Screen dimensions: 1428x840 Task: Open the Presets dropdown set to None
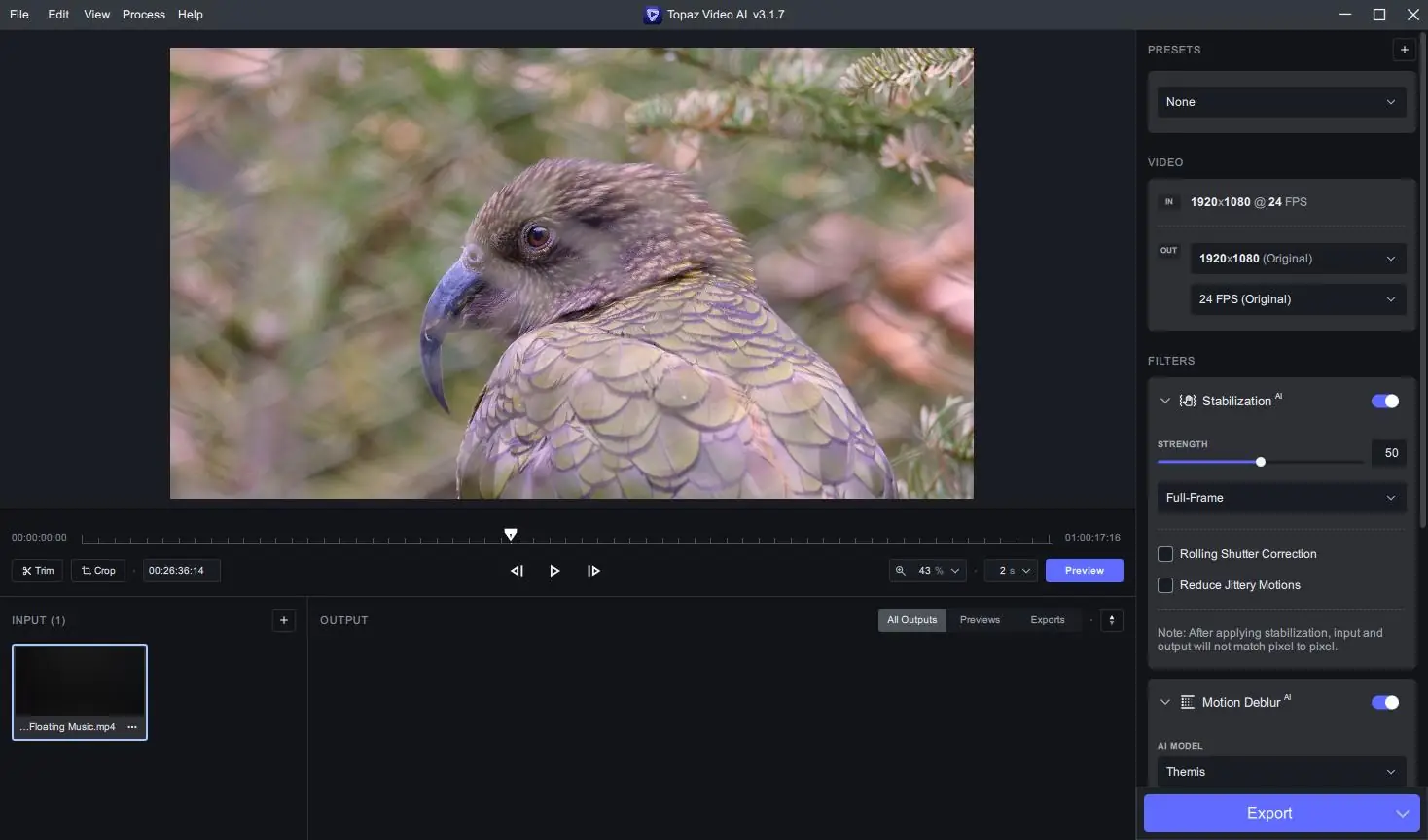[1281, 102]
